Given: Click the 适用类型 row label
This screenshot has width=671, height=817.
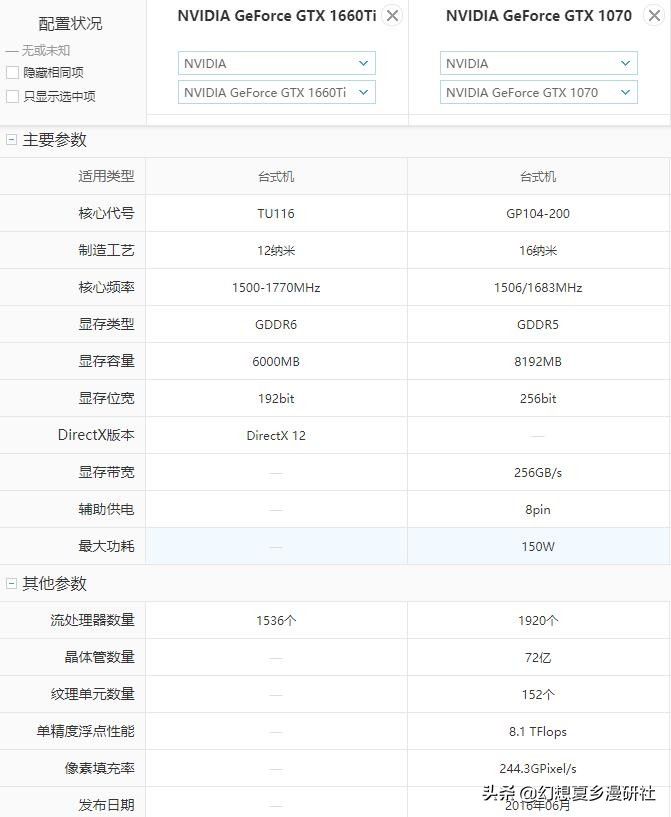Looking at the screenshot, I should coord(106,176).
